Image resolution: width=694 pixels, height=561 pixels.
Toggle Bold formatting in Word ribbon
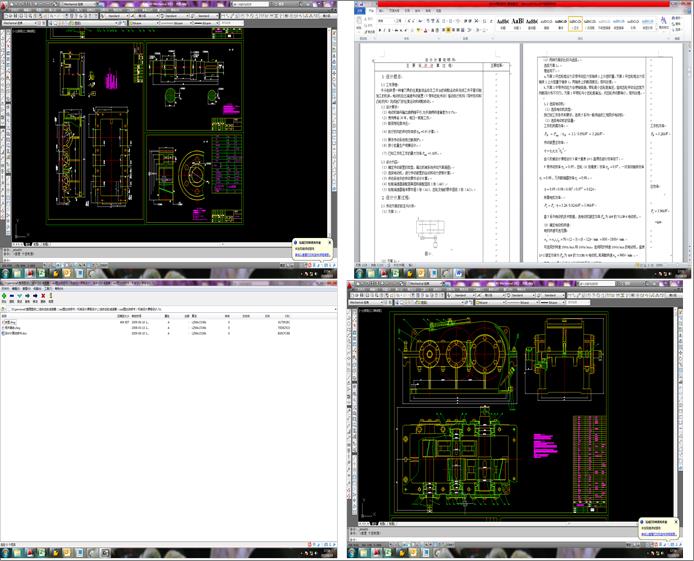tap(381, 30)
